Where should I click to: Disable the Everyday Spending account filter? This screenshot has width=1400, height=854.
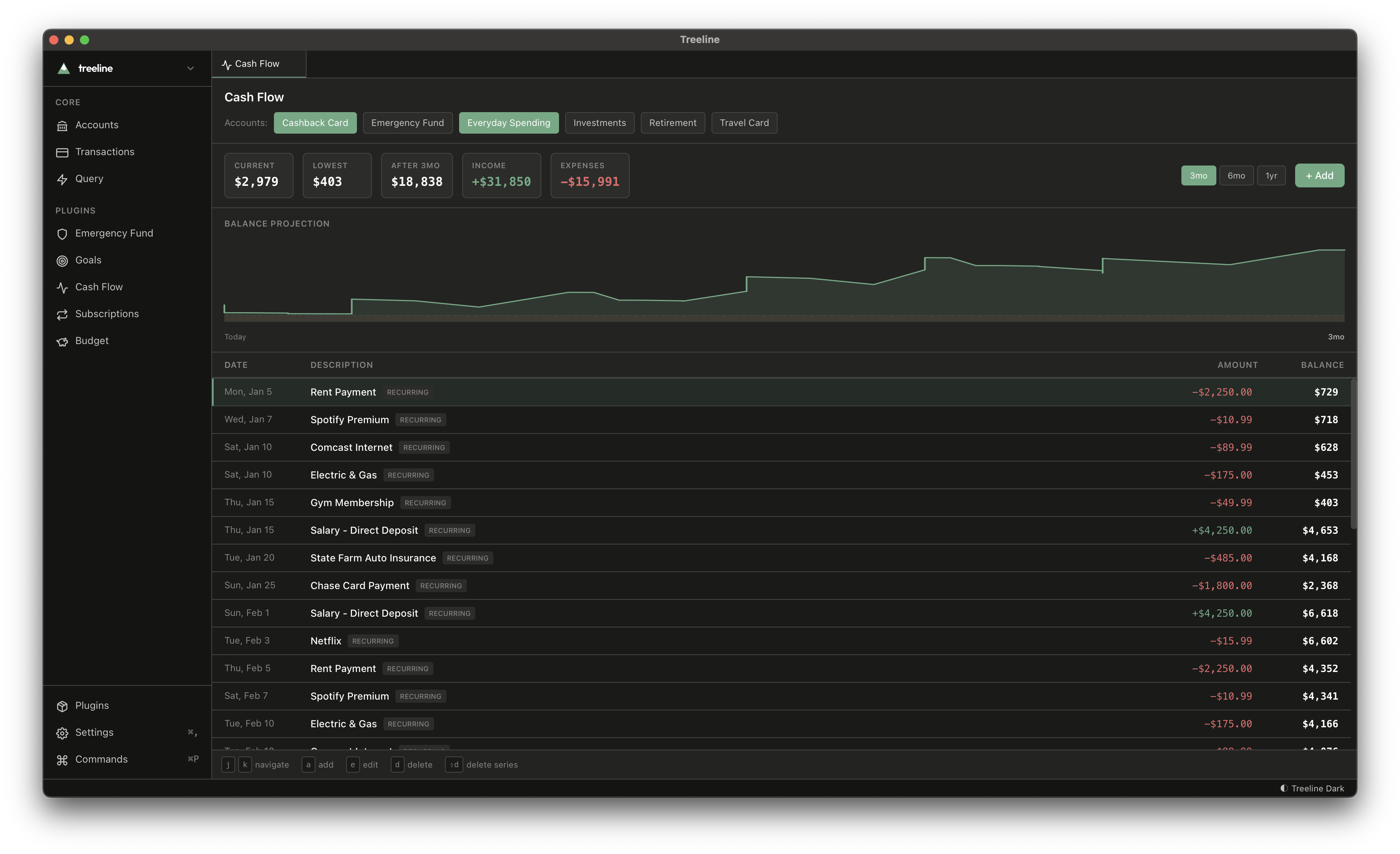509,122
